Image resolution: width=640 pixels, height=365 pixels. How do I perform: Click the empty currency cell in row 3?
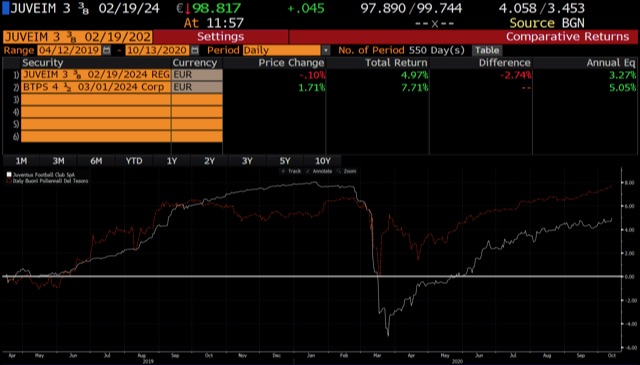197,100
